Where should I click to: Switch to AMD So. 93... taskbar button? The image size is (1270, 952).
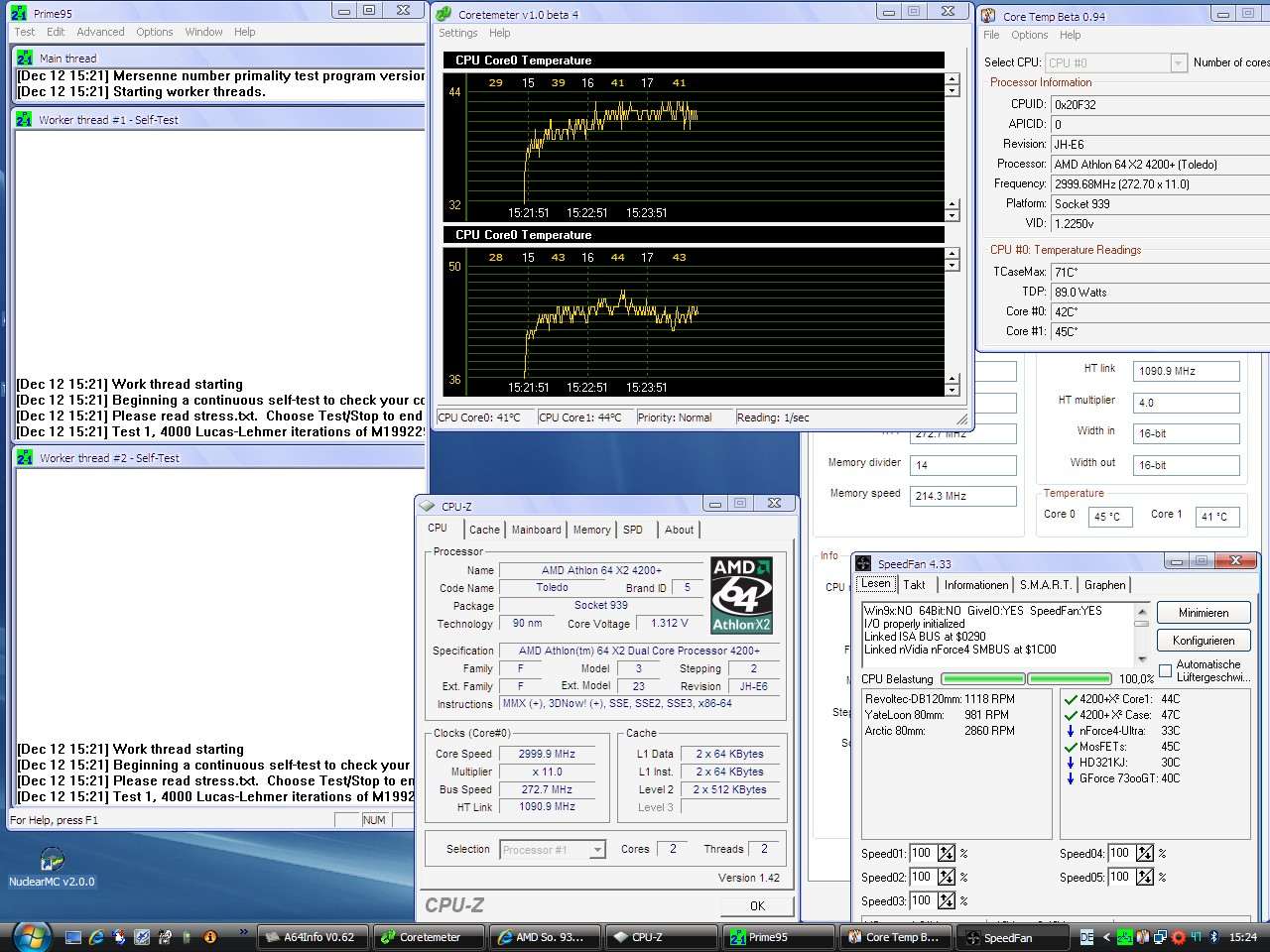coord(544,937)
